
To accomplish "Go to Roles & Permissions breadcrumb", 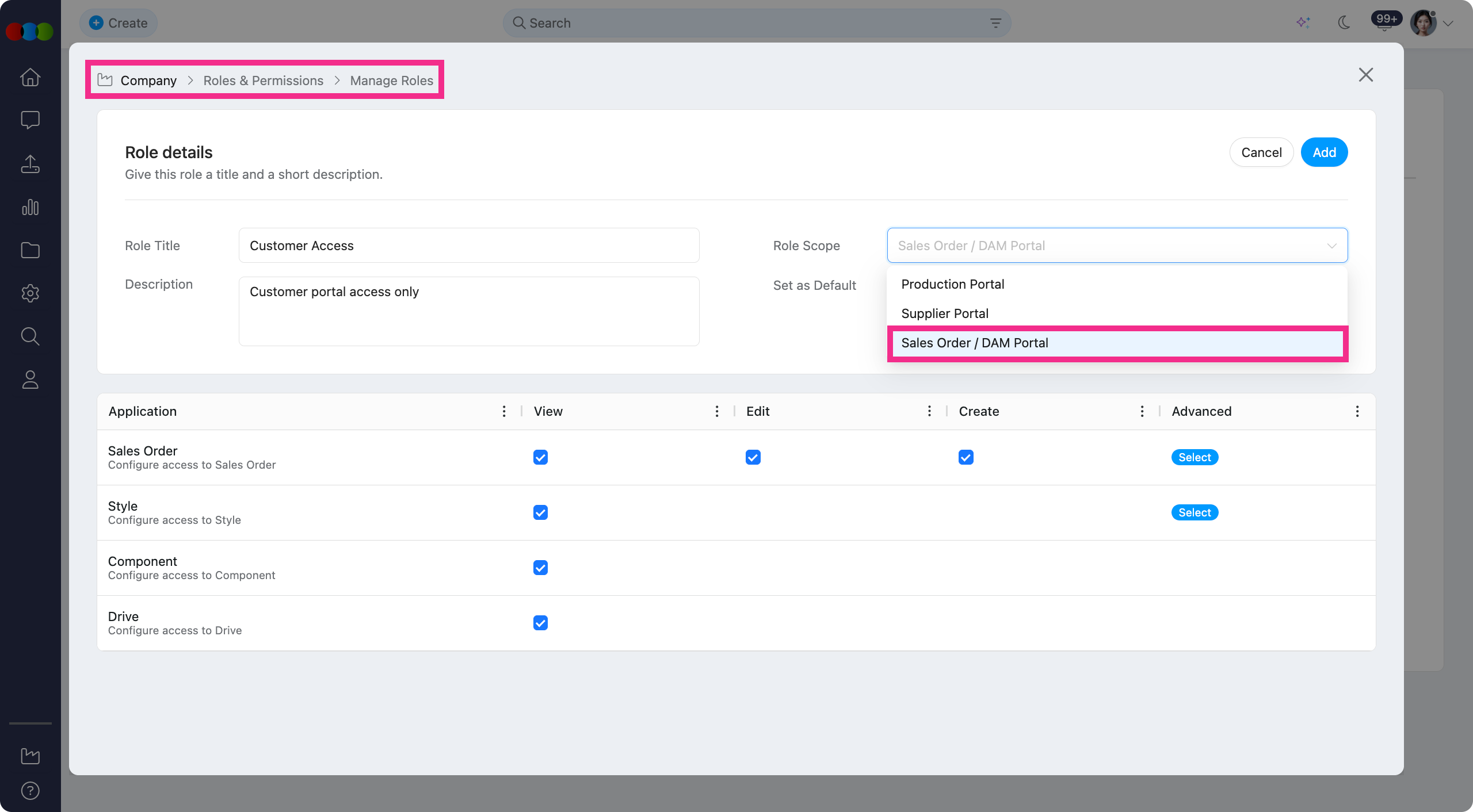I will click(x=264, y=81).
